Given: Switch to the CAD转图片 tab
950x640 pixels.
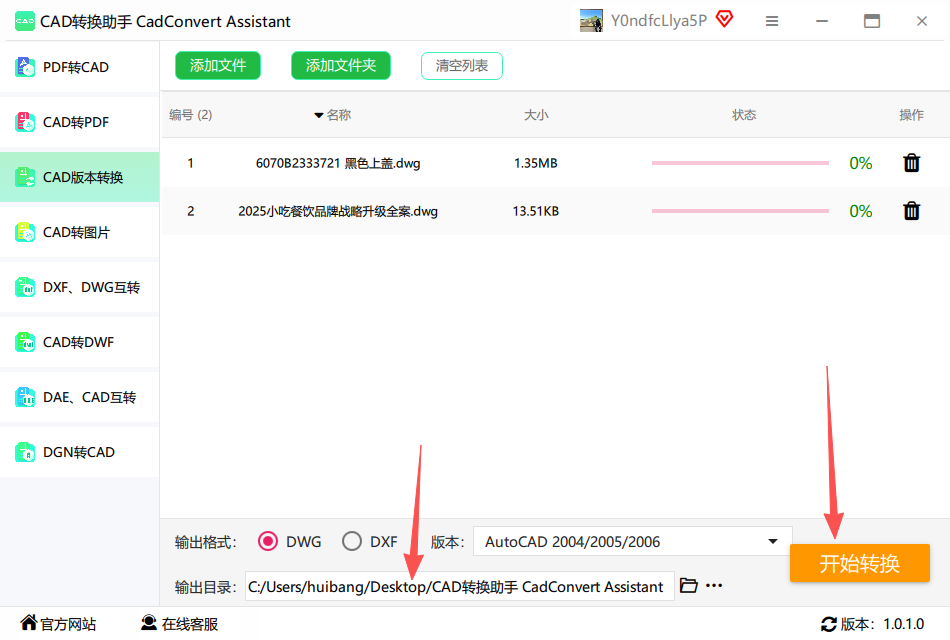Looking at the screenshot, I should (79, 232).
